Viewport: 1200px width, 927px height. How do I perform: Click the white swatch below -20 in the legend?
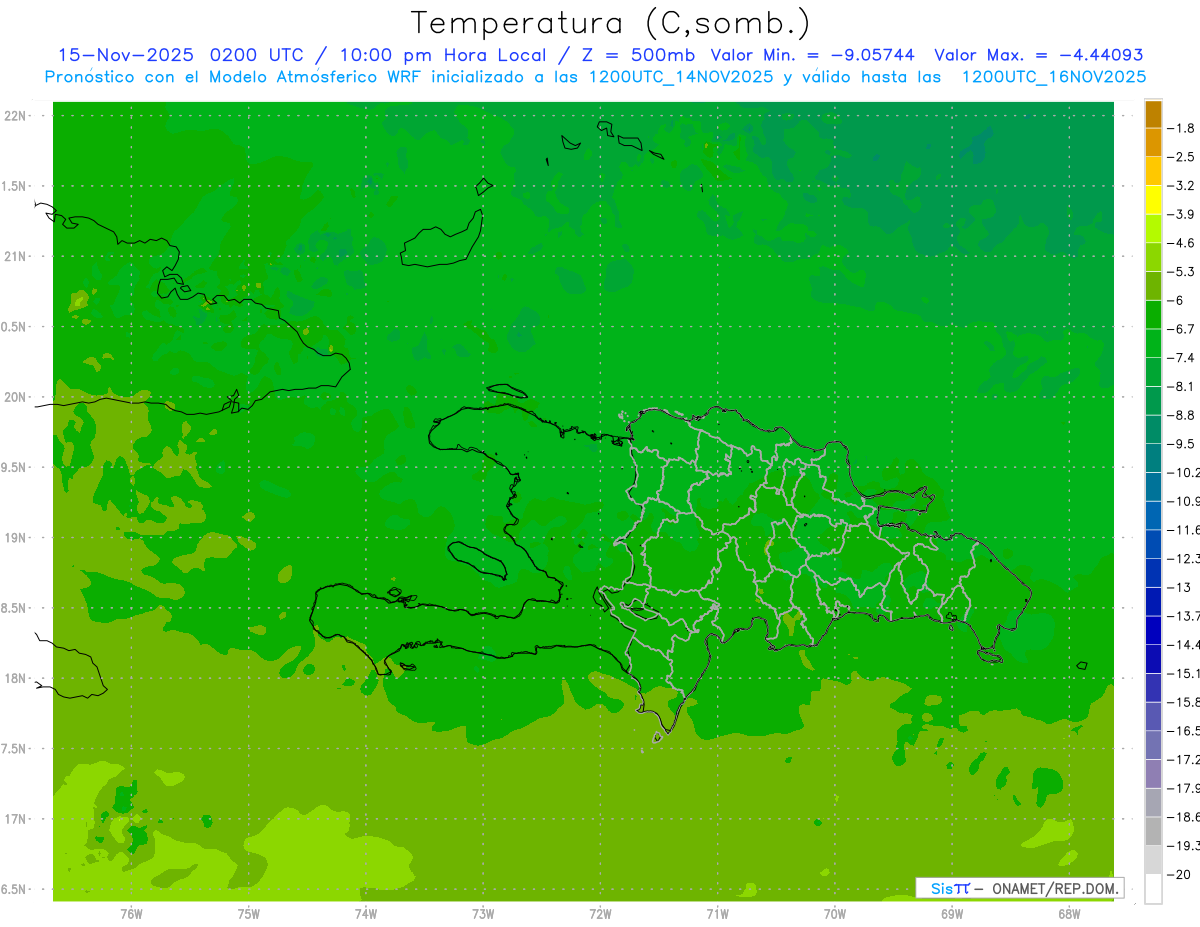click(1153, 889)
